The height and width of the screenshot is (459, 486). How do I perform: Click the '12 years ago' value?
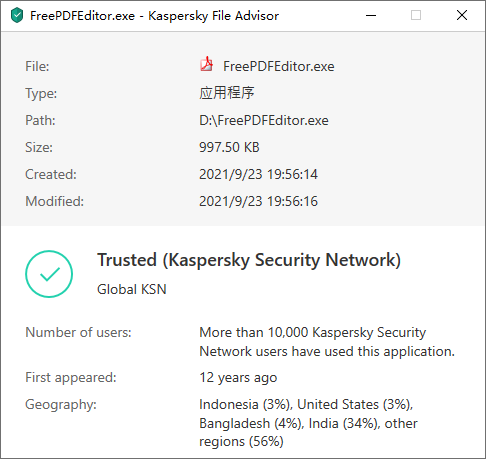coord(238,378)
